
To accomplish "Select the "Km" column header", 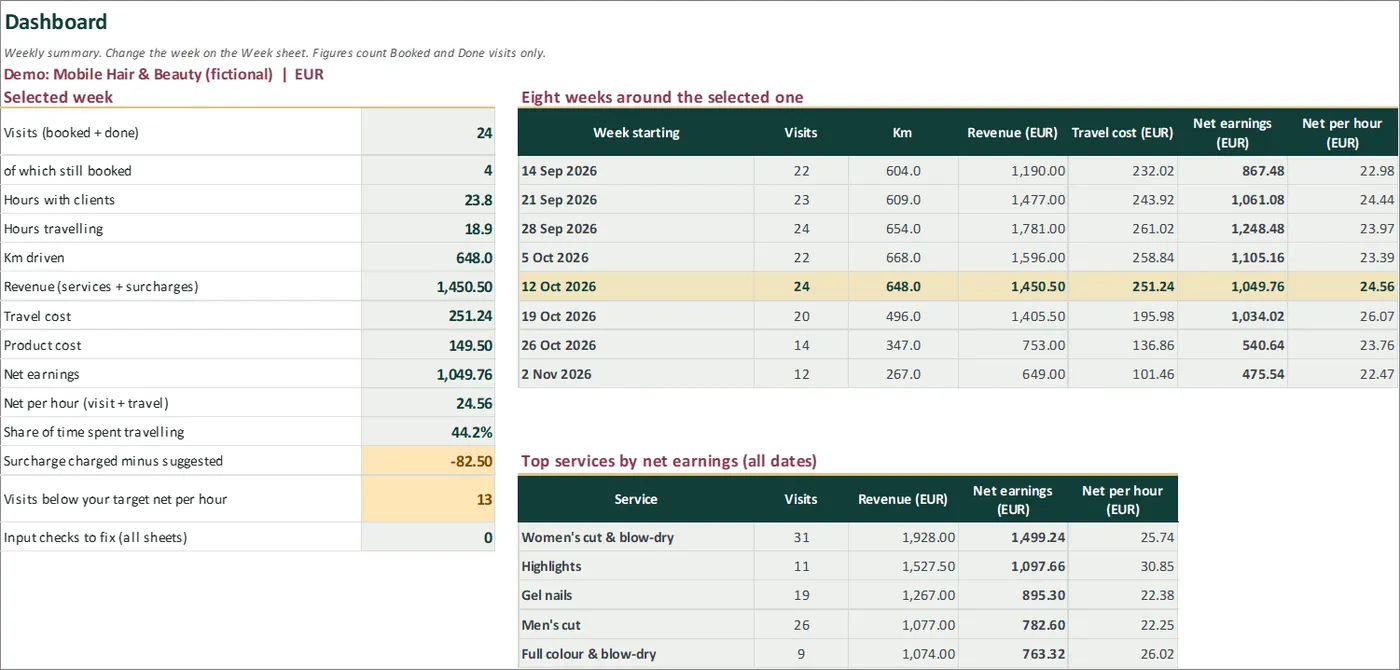I will coord(903,133).
